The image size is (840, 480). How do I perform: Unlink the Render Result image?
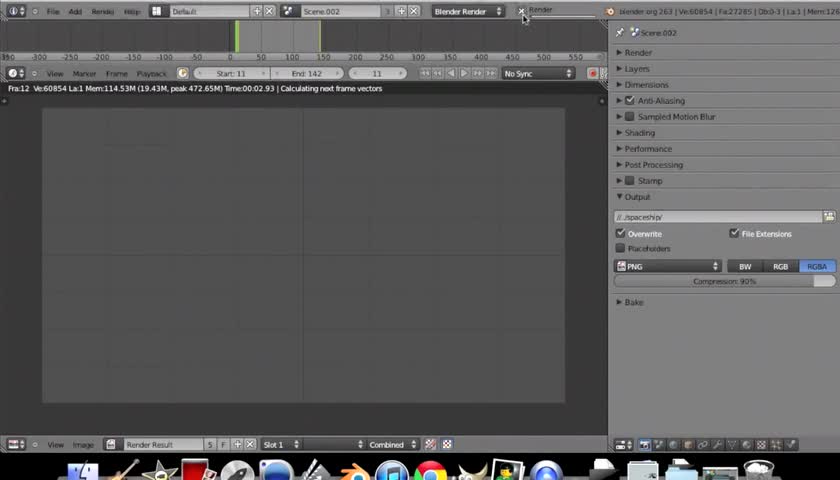(250, 444)
